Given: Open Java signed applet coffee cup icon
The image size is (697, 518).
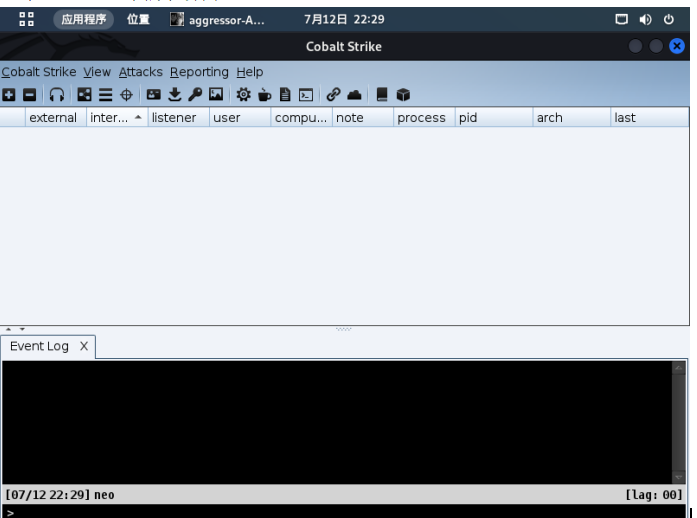Looking at the screenshot, I should (264, 95).
